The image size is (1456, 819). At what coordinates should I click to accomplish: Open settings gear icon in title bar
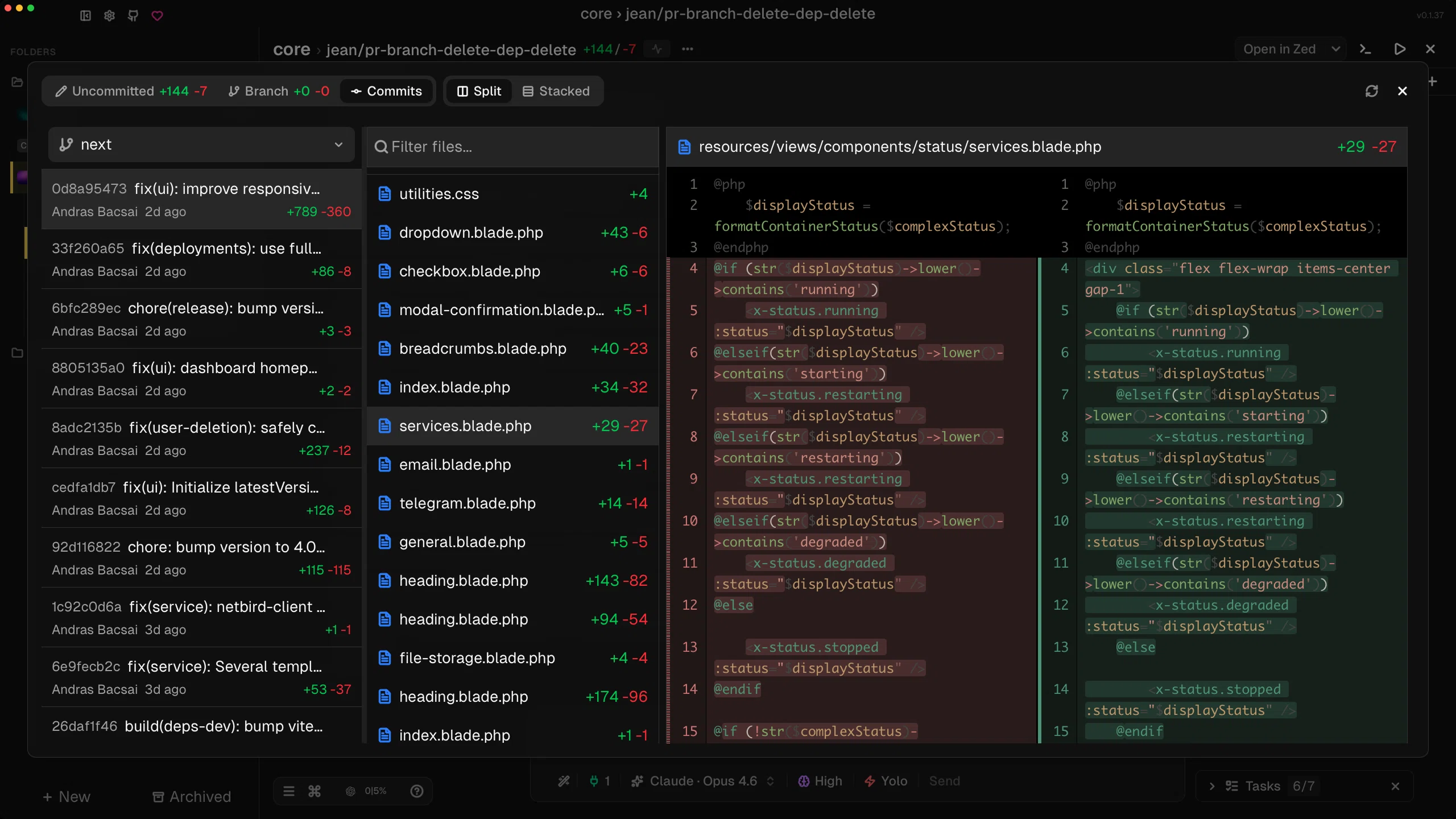point(109,15)
